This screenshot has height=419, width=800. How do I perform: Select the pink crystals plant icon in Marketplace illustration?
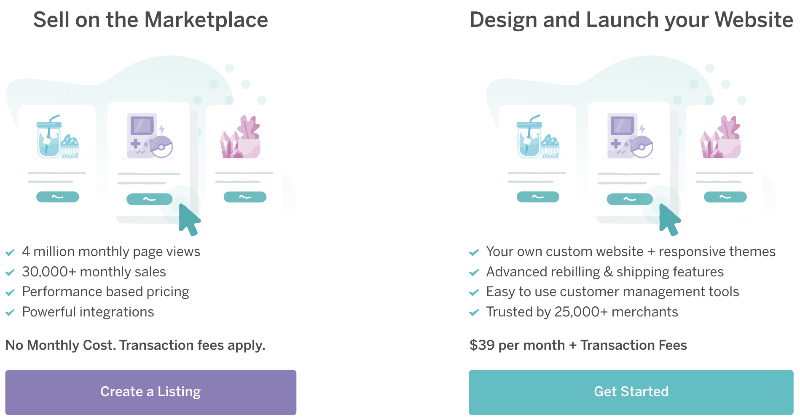tap(240, 137)
